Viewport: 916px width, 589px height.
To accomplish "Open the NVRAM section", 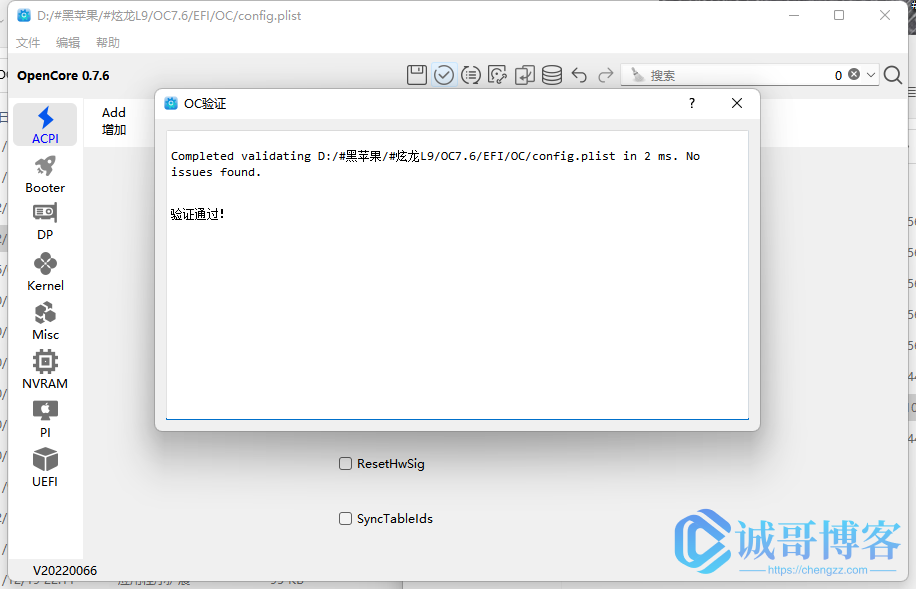I will tap(45, 370).
